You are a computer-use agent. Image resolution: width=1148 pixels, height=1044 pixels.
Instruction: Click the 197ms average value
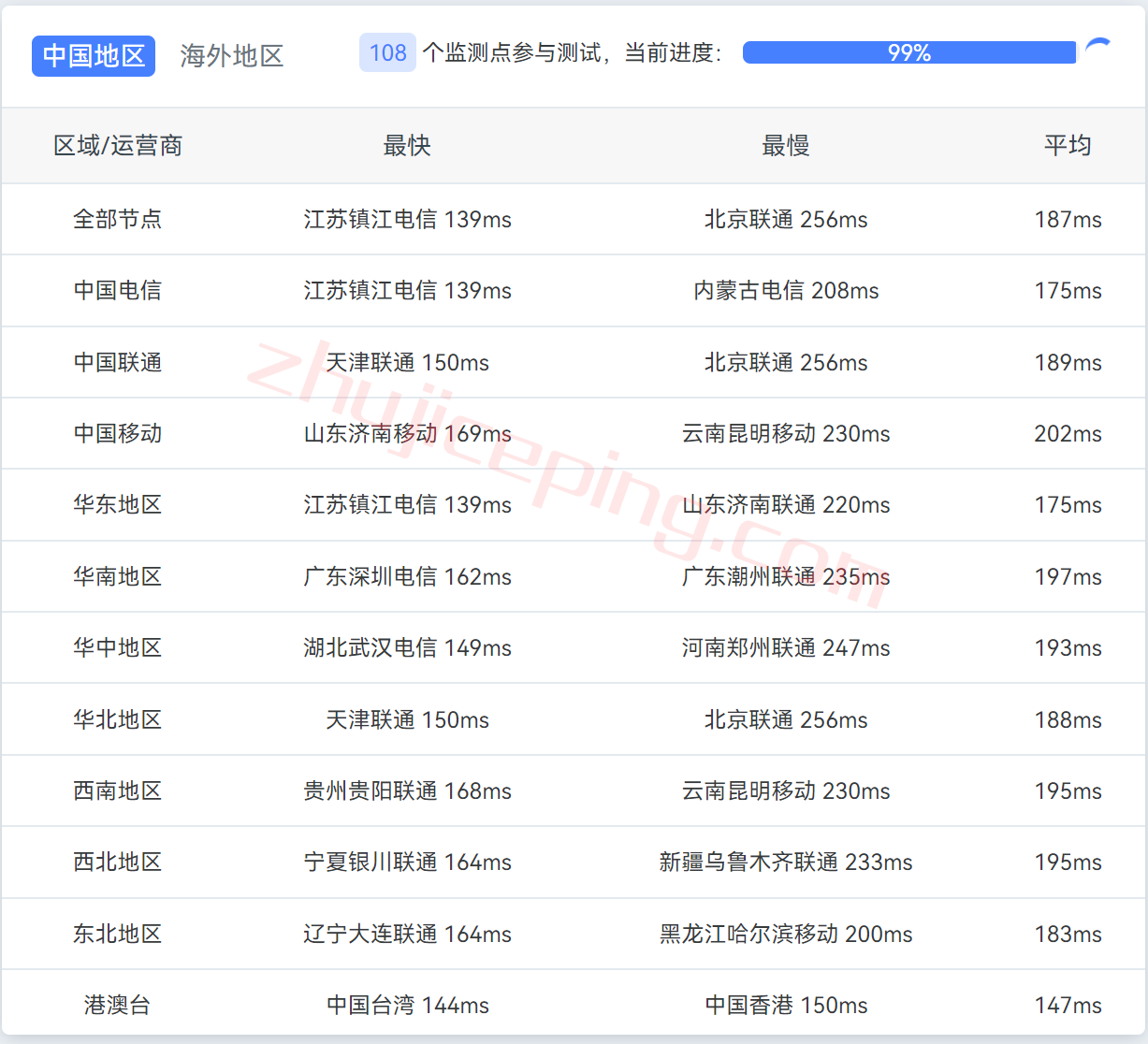pos(1068,576)
